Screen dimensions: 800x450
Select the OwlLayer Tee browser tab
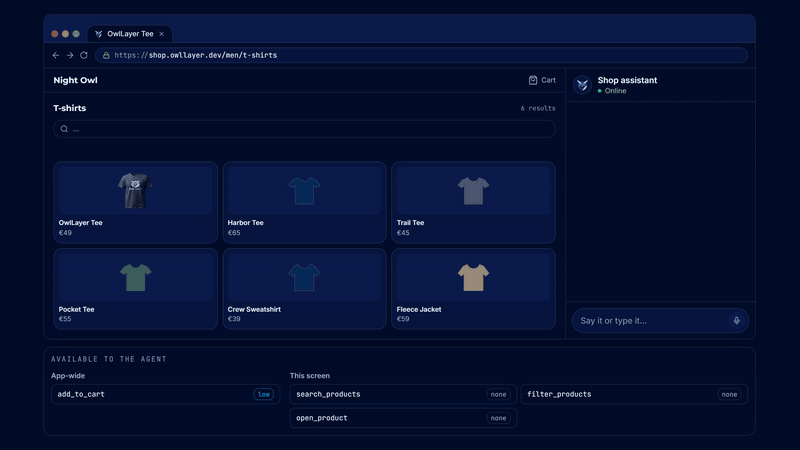pyautogui.click(x=130, y=34)
